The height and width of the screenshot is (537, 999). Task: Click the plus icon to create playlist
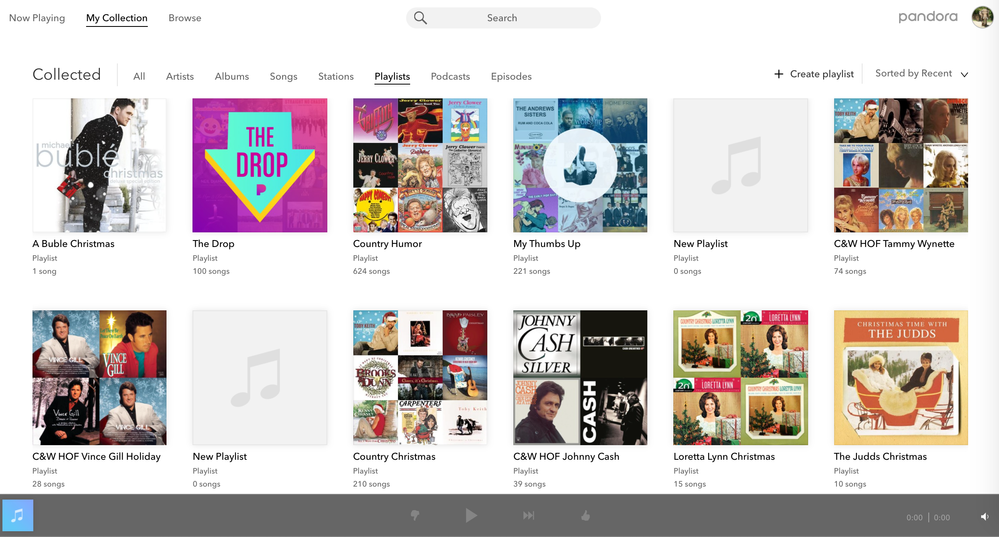(779, 74)
